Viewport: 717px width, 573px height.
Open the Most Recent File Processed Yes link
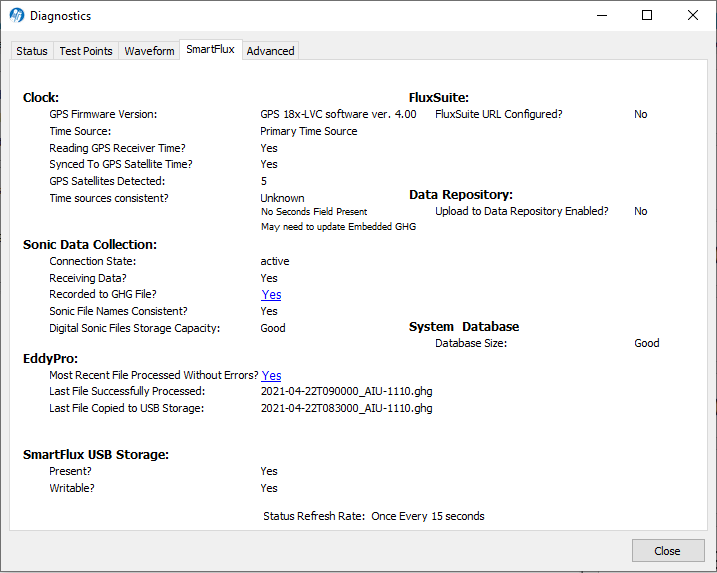click(271, 375)
